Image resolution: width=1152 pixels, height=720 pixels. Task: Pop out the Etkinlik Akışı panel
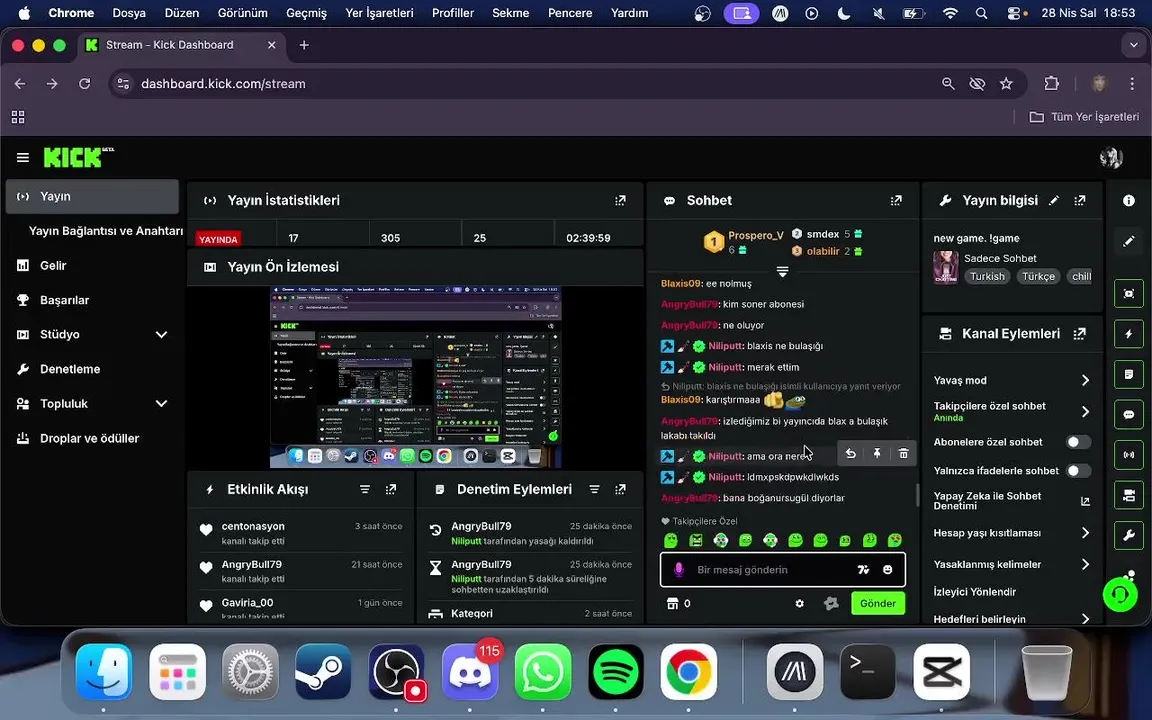pos(391,489)
